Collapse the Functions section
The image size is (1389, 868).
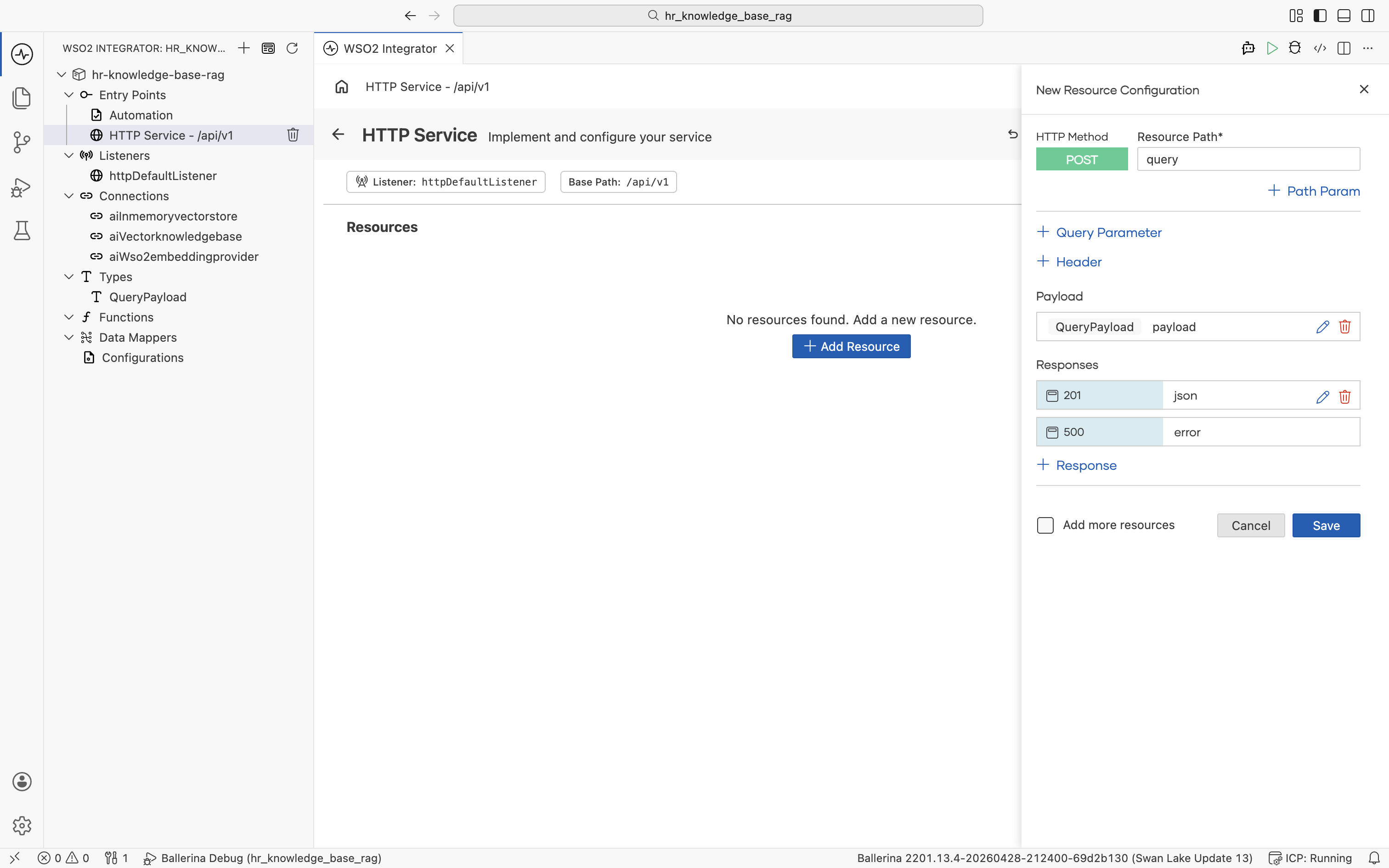coord(69,317)
